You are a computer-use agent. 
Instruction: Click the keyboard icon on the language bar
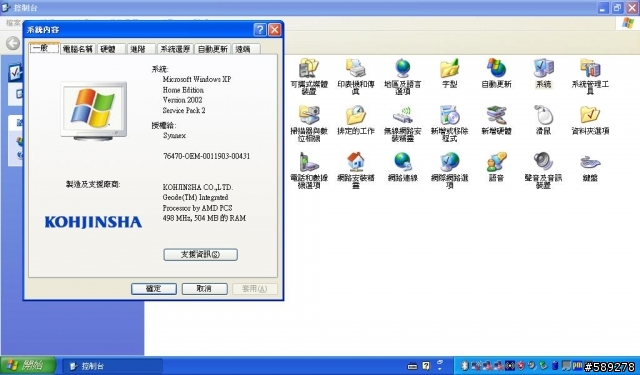click(412, 366)
